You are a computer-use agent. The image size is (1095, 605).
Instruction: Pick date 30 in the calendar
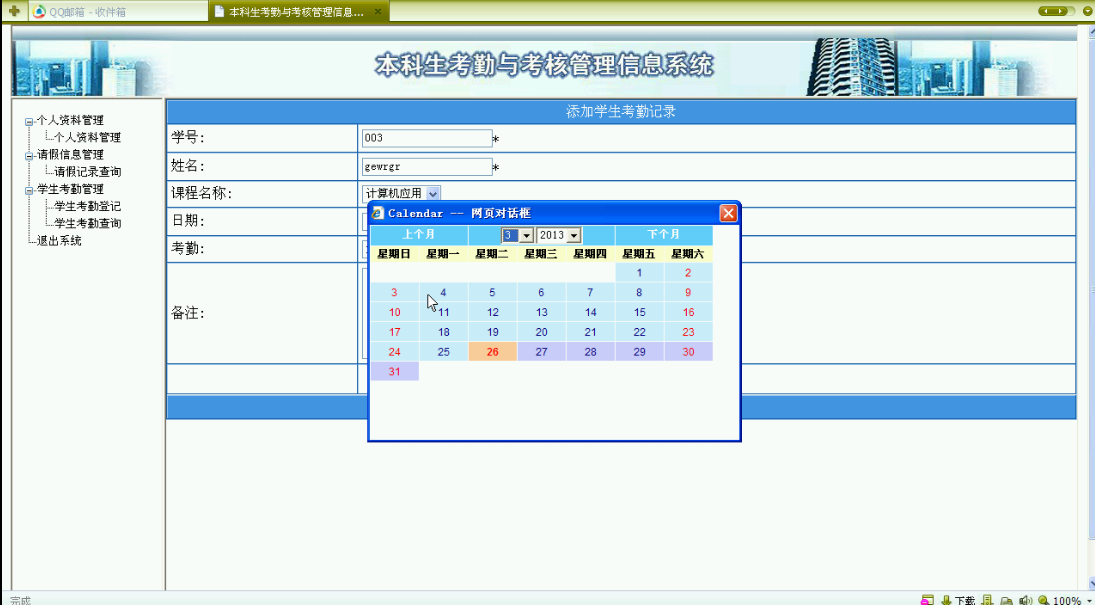(688, 351)
